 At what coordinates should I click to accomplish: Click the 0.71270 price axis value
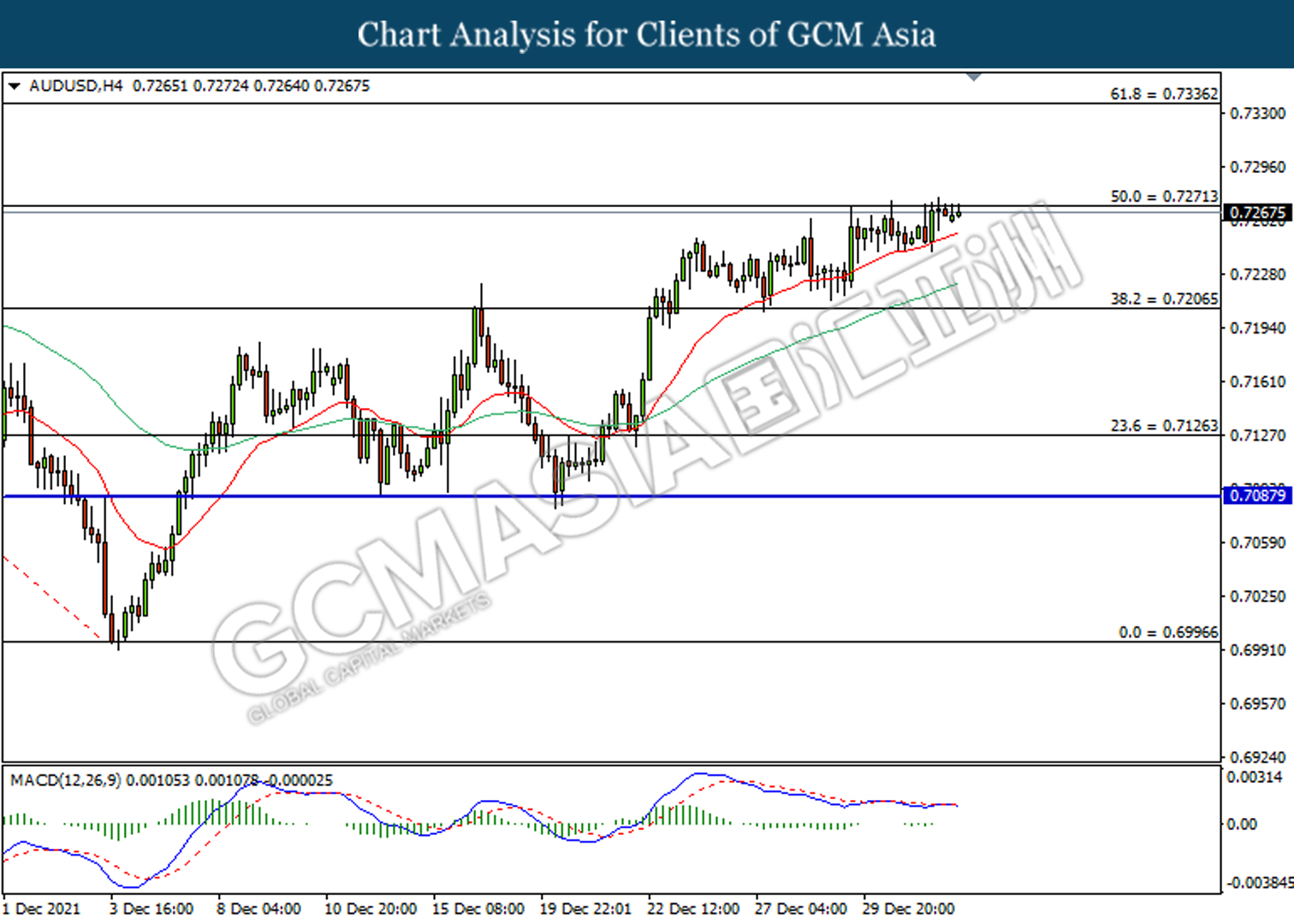pos(1257,436)
